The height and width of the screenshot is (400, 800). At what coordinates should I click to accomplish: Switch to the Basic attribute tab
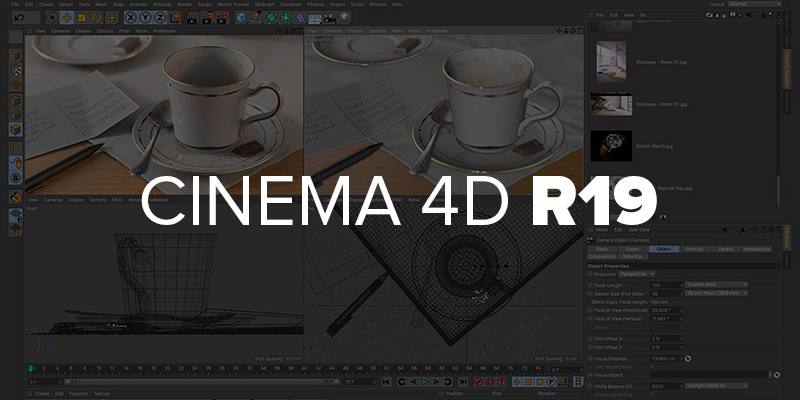pos(602,249)
